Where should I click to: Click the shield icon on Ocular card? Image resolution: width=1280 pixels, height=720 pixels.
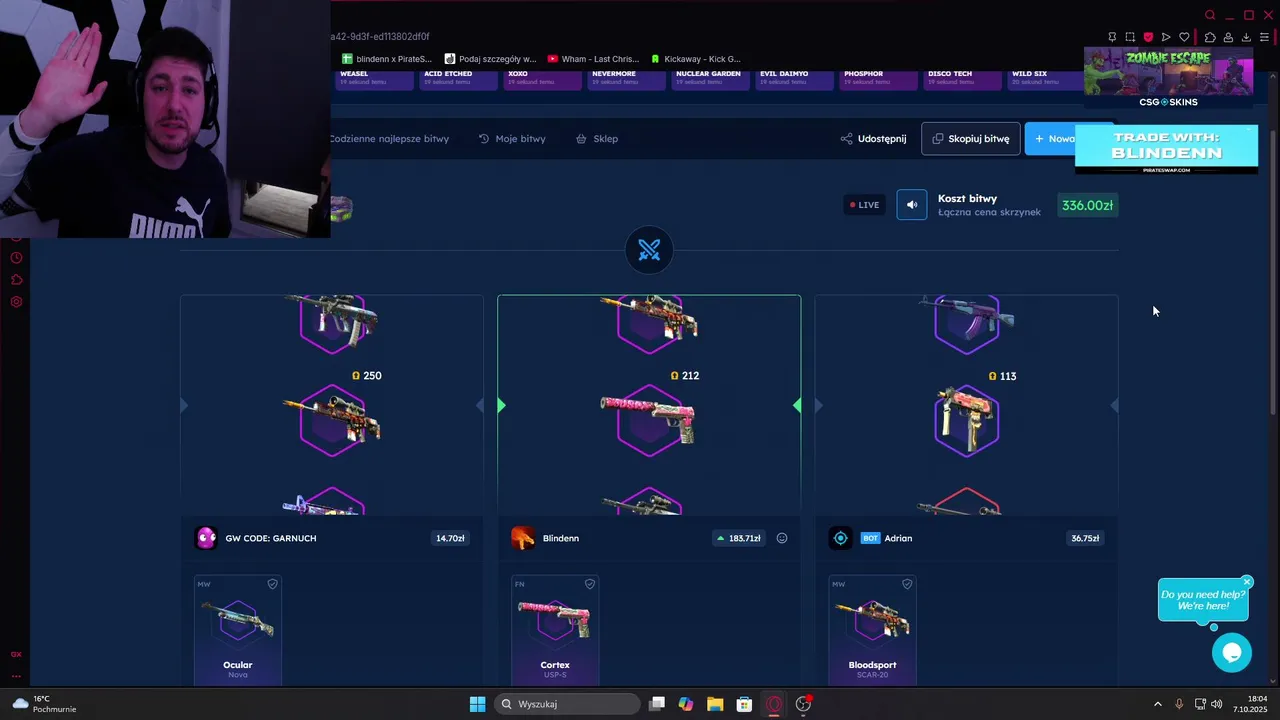272,584
